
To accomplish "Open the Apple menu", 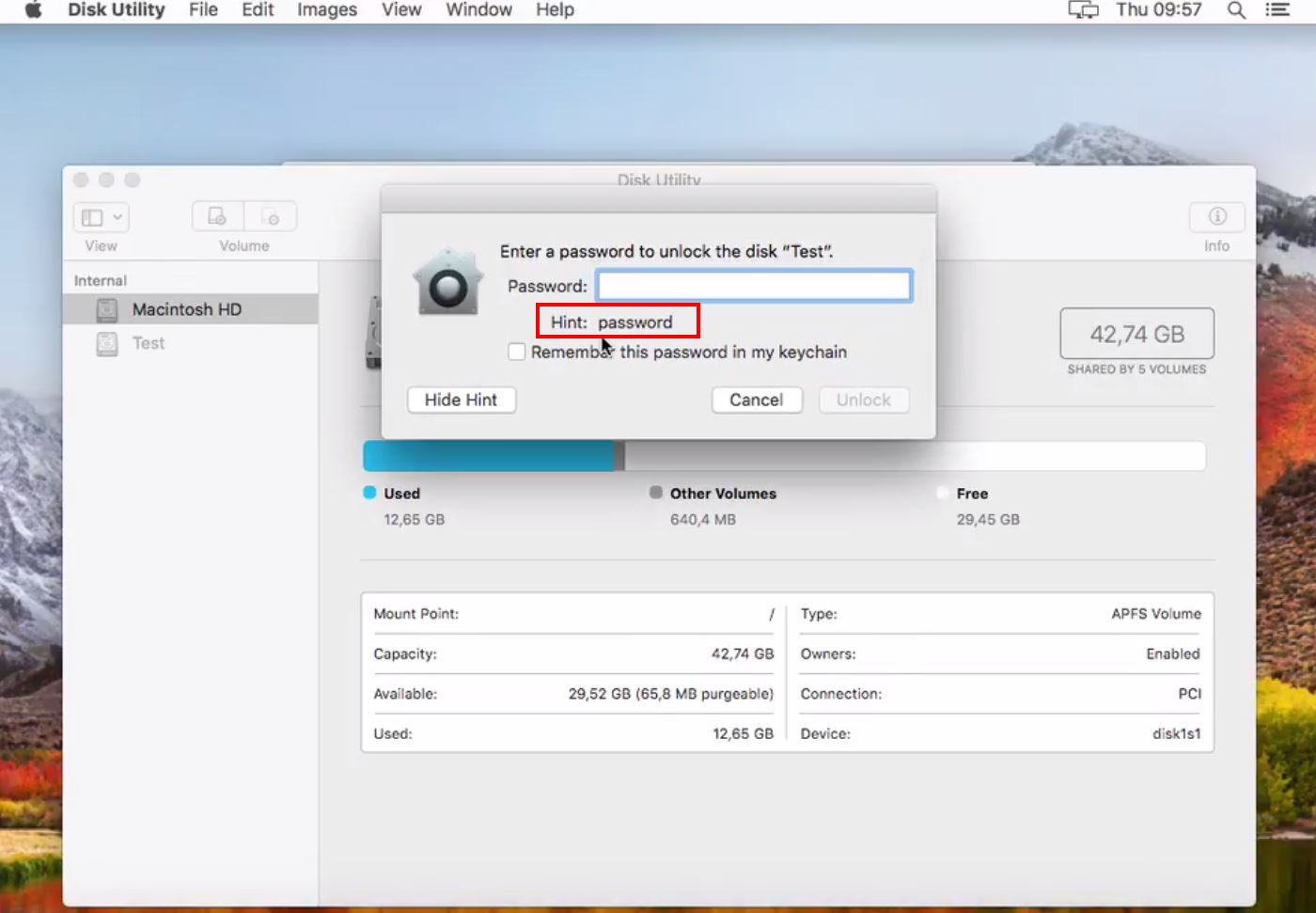I will click(x=33, y=10).
